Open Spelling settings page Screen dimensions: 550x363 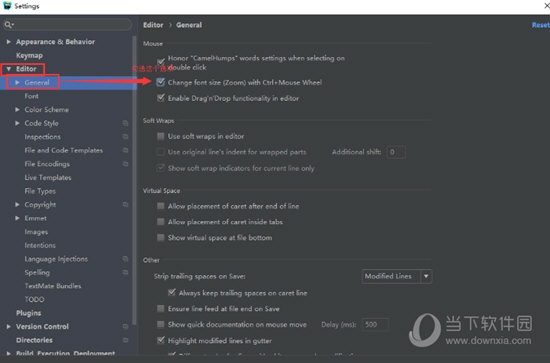pyautogui.click(x=37, y=273)
